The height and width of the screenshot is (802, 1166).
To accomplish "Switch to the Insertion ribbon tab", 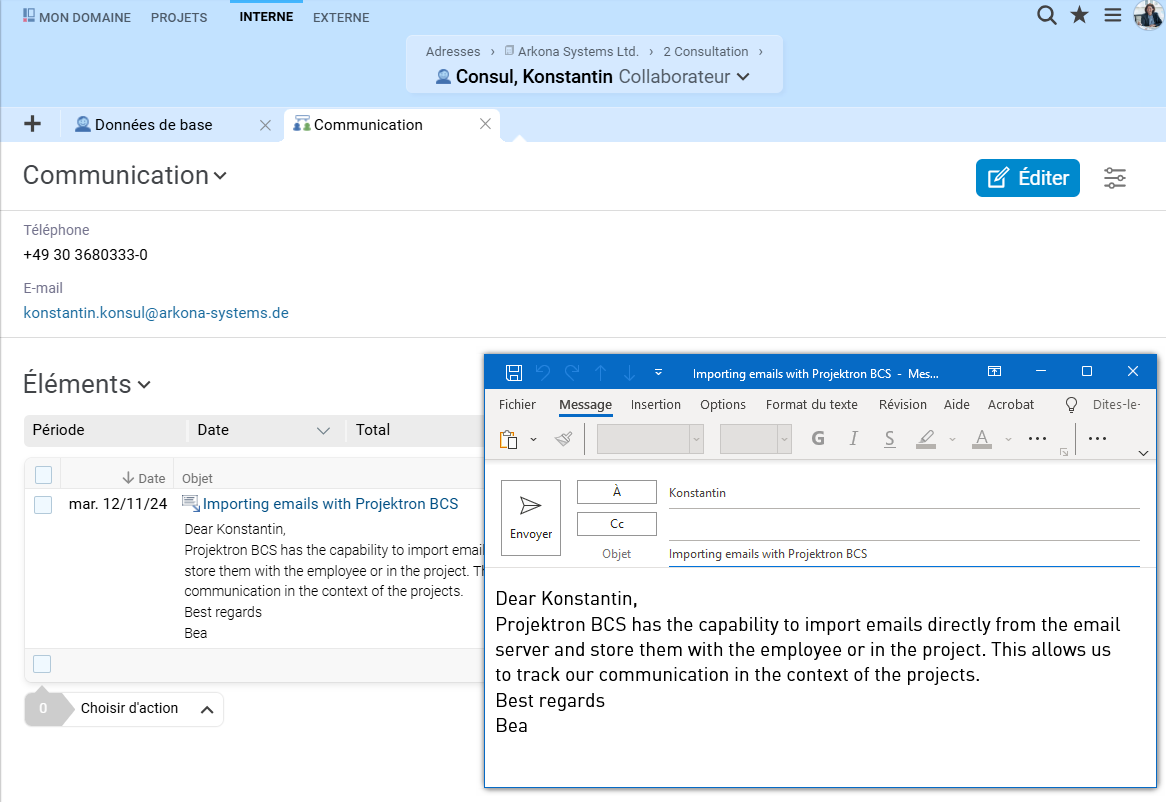I will [x=655, y=404].
